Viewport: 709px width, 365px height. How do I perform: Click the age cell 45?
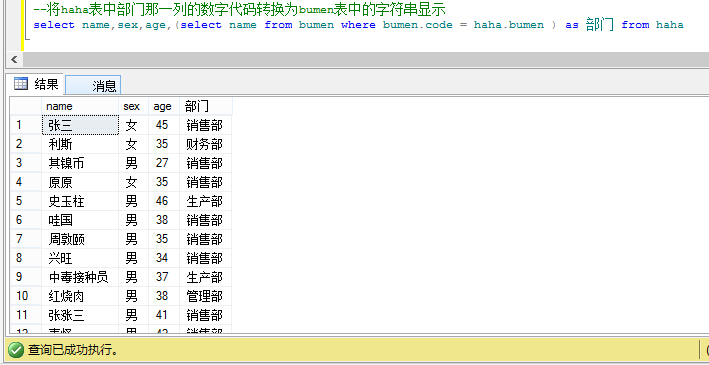(x=164, y=125)
